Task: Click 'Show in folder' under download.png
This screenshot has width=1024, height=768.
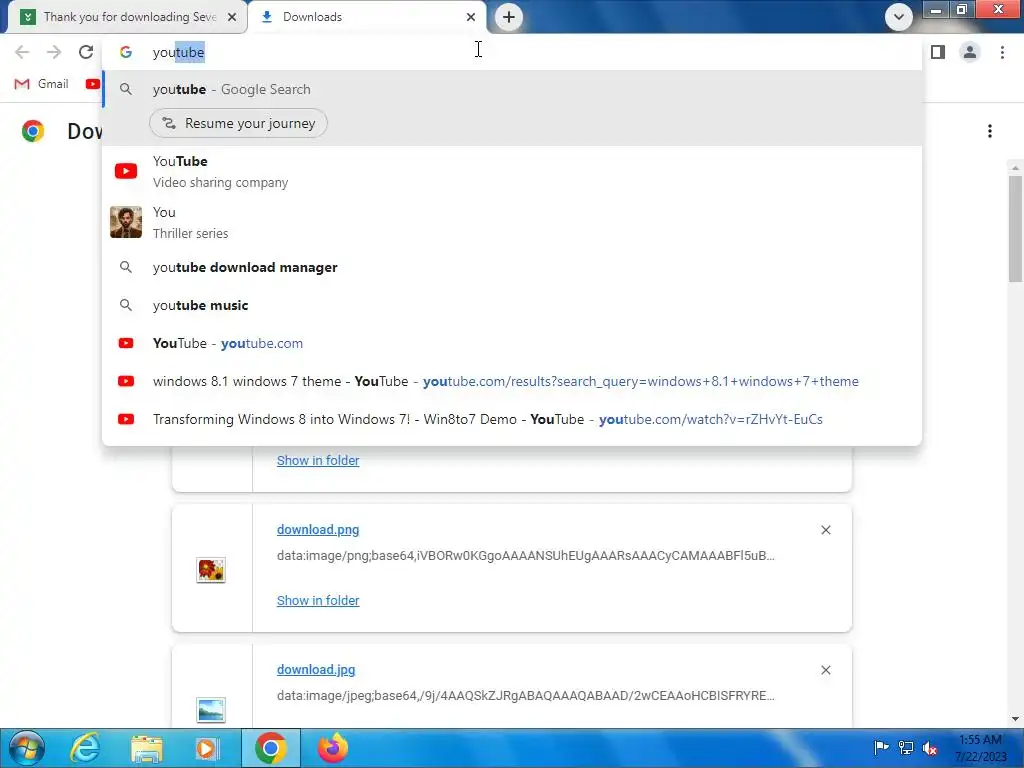Action: click(318, 600)
